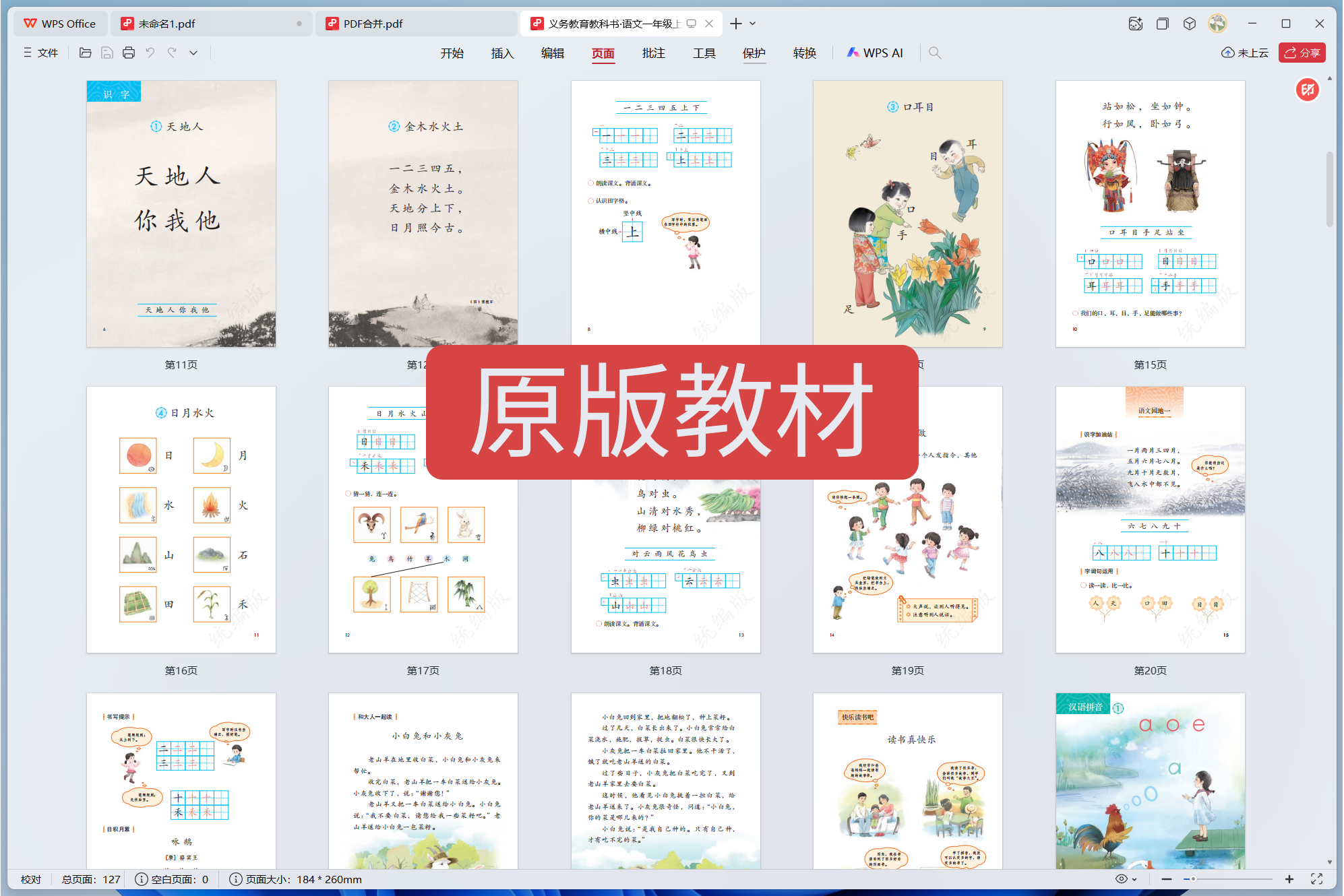Click 校对 in the status bar
This screenshot has width=1344, height=896.
[31, 879]
